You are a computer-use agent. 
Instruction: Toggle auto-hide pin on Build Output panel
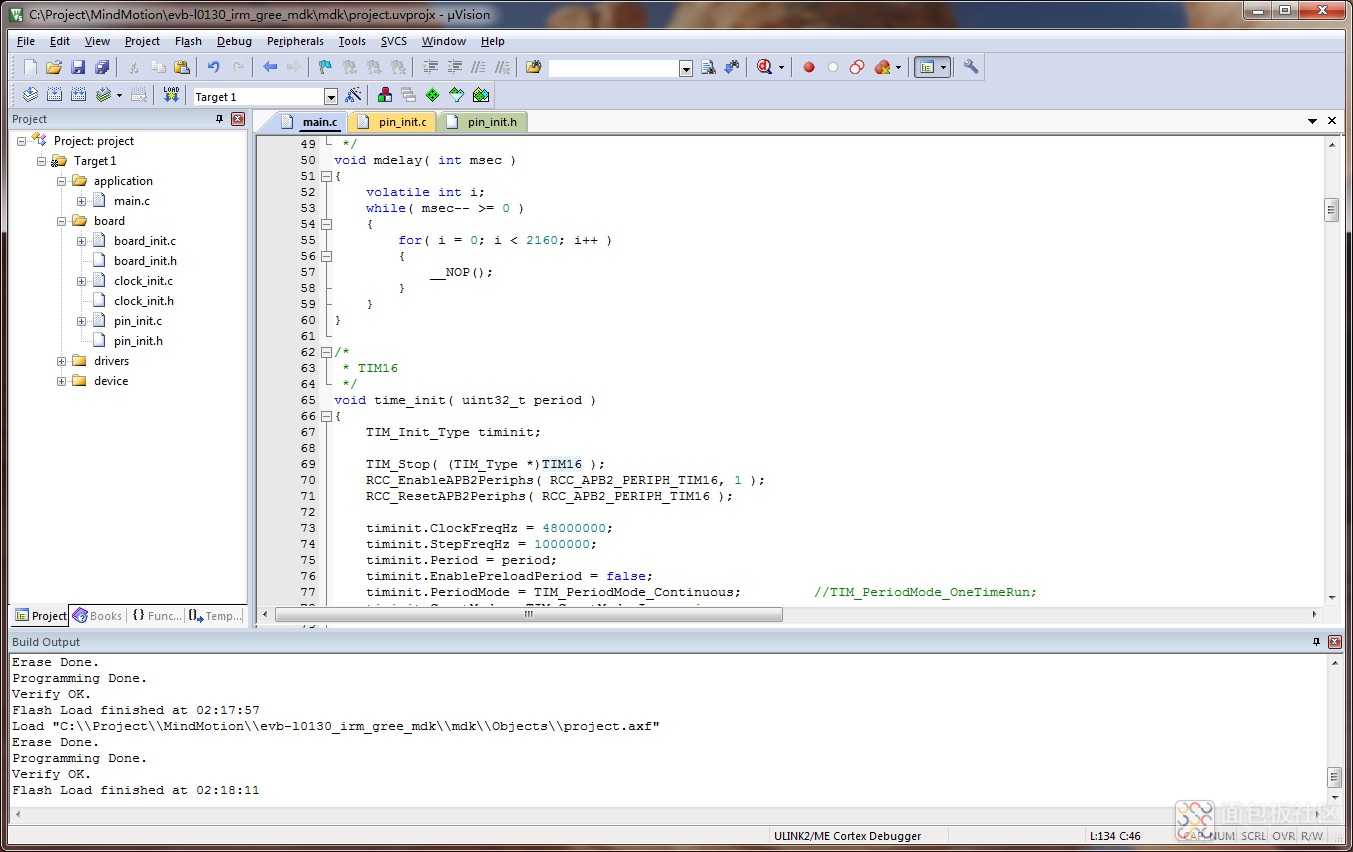click(x=1316, y=642)
